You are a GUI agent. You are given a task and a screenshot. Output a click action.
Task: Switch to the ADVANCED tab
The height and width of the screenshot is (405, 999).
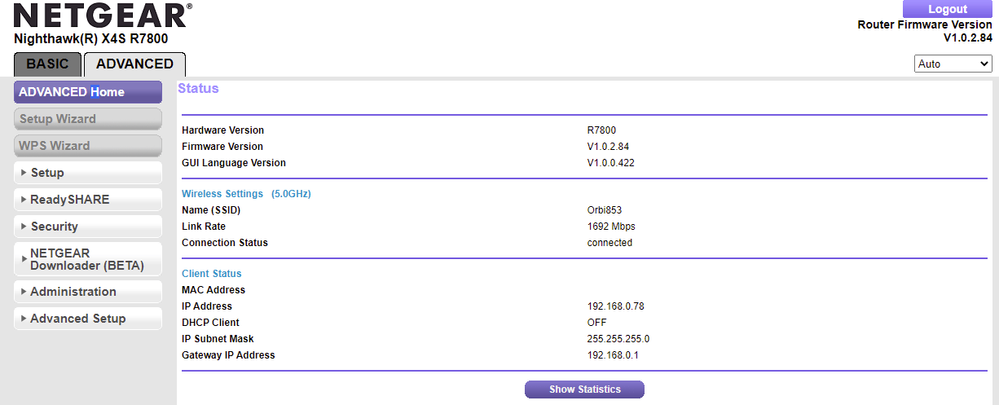coord(134,64)
